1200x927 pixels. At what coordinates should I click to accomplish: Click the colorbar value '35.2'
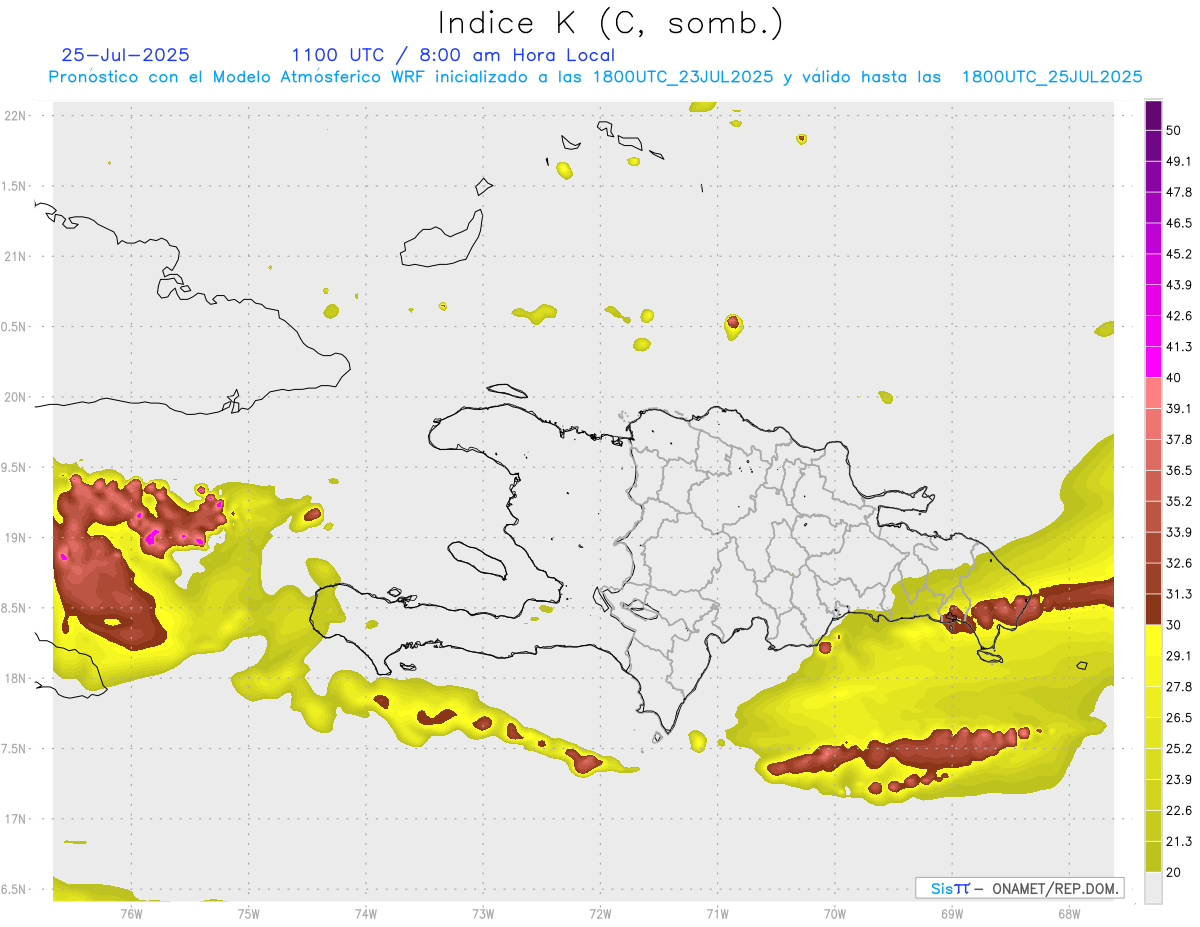(1179, 501)
